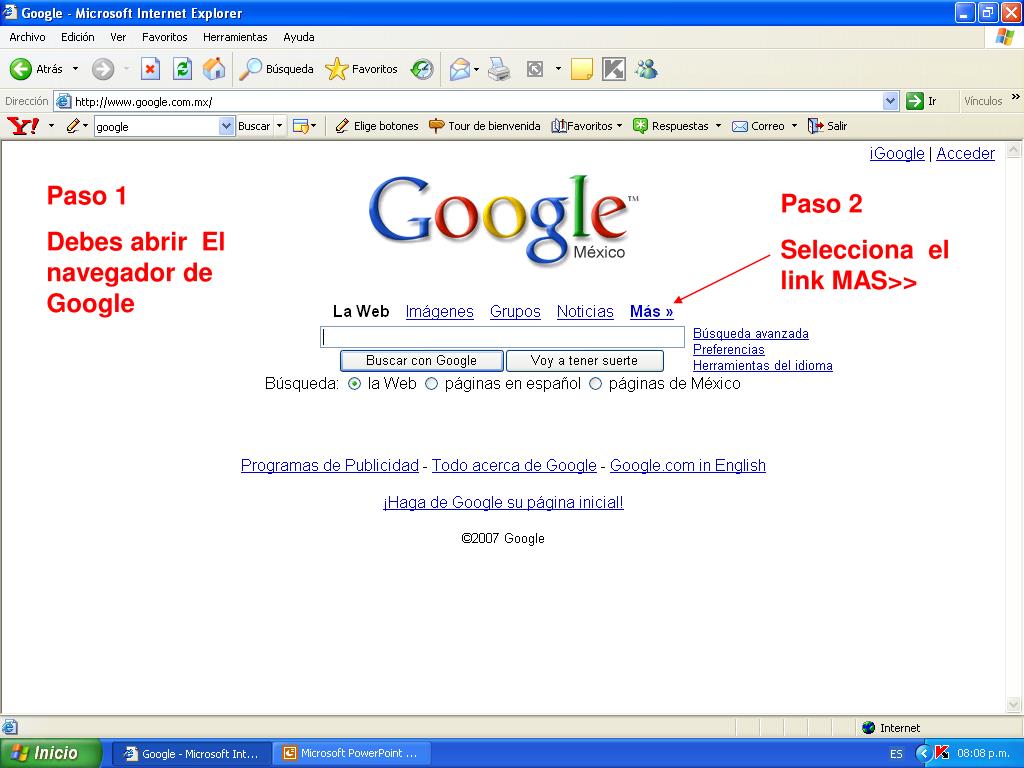This screenshot has height=768, width=1024.
Task: Open the Grupos link
Action: point(515,312)
